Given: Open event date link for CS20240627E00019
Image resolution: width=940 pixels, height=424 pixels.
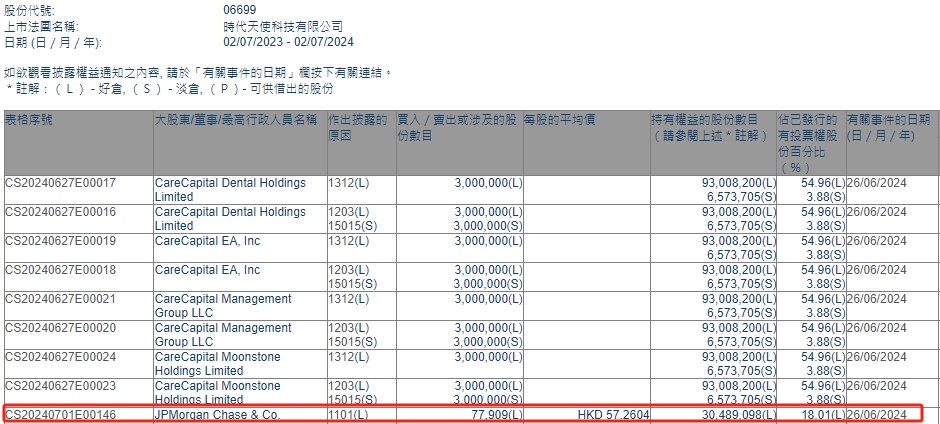Looking at the screenshot, I should (877, 240).
